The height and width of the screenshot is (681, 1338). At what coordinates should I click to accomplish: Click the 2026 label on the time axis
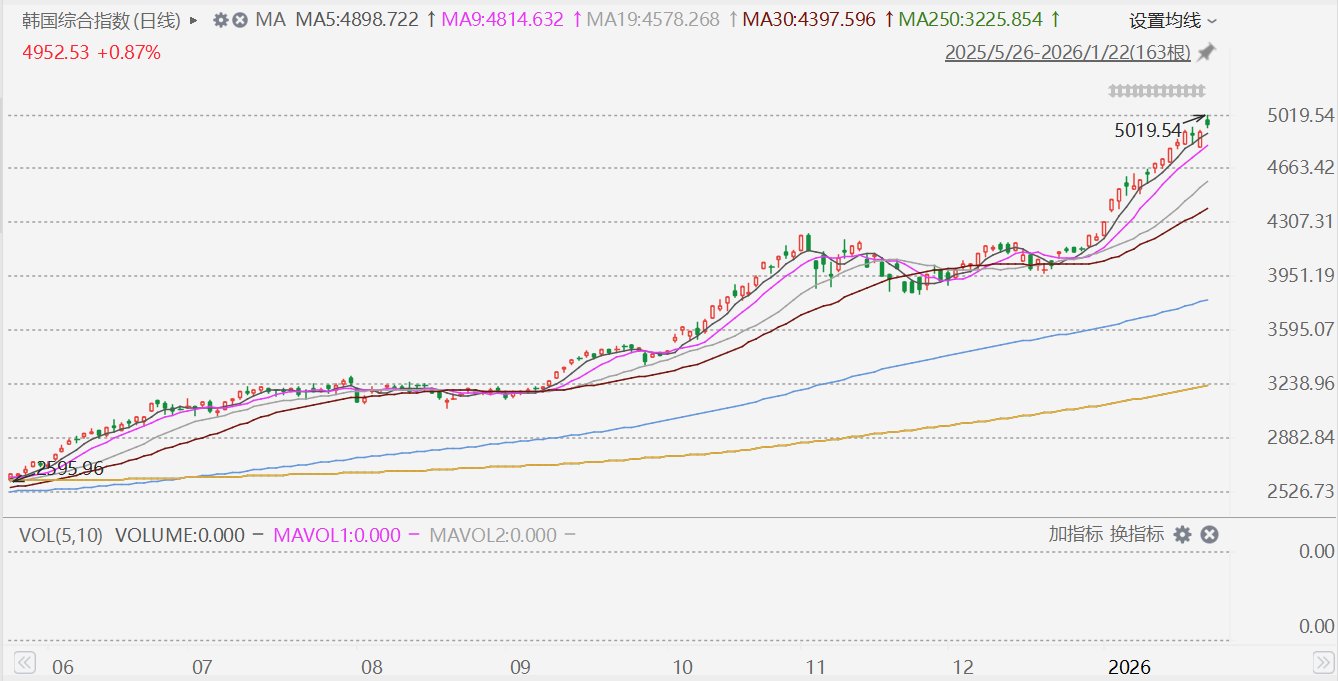[x=1131, y=667]
